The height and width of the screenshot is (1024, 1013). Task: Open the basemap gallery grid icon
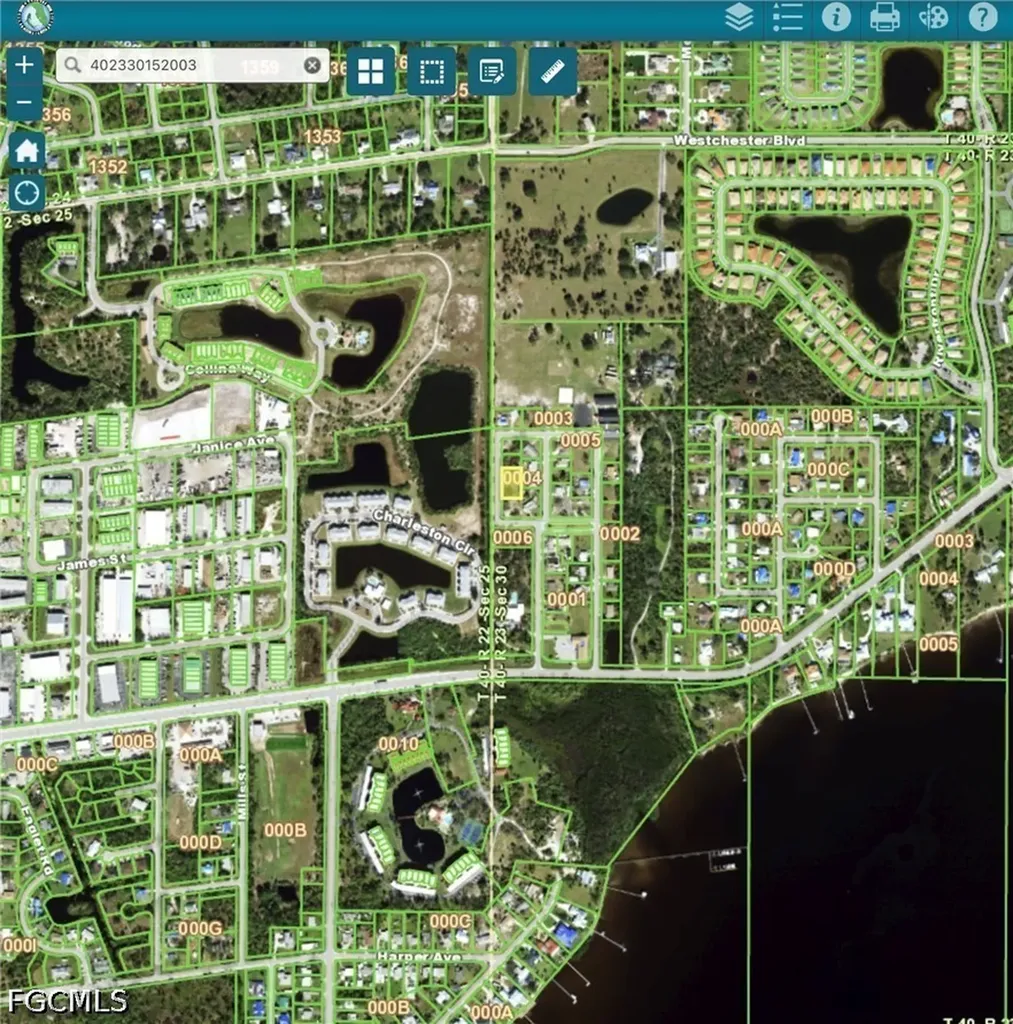(370, 71)
